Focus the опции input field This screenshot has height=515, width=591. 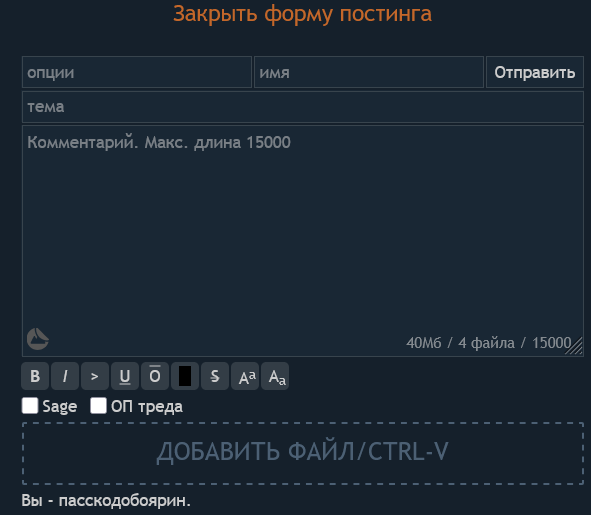pos(137,72)
